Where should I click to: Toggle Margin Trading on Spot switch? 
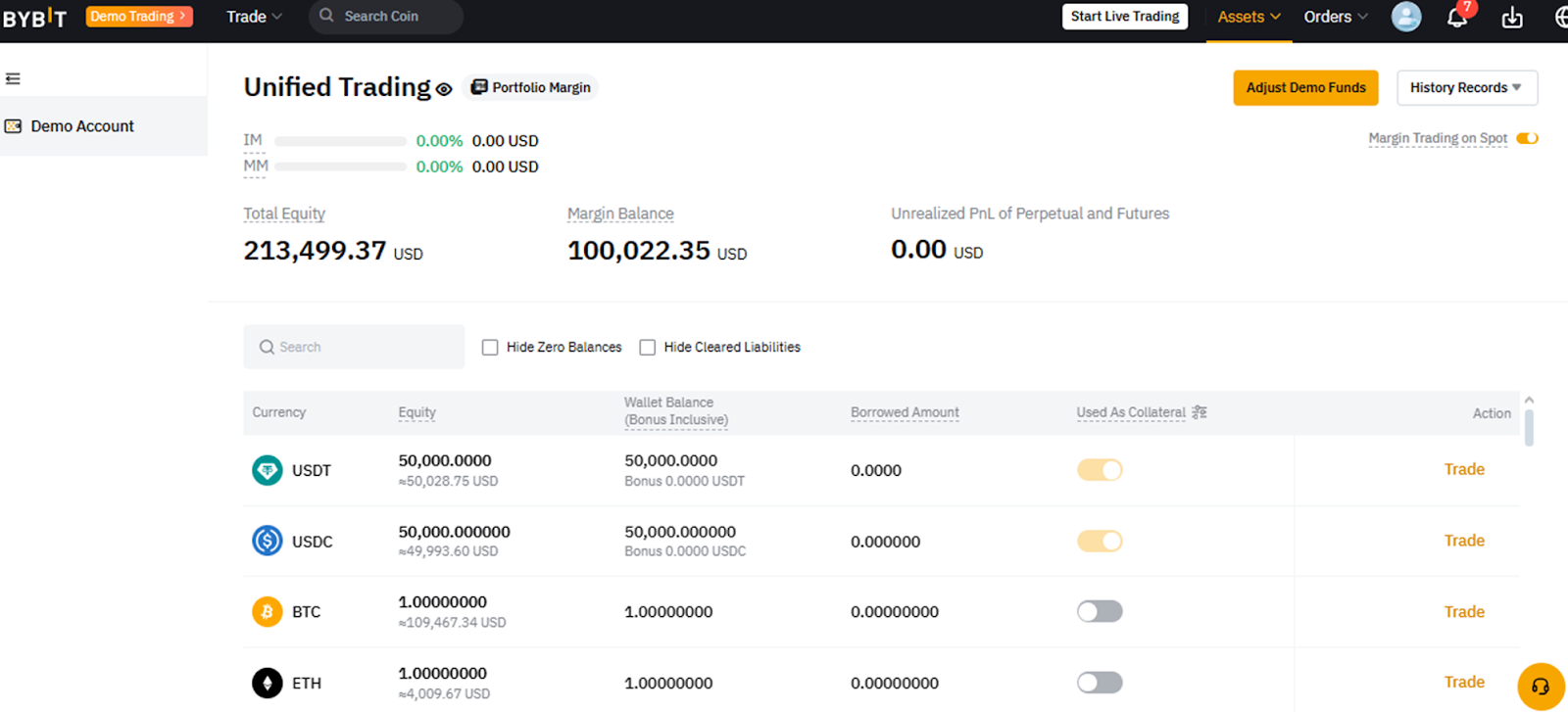1527,138
